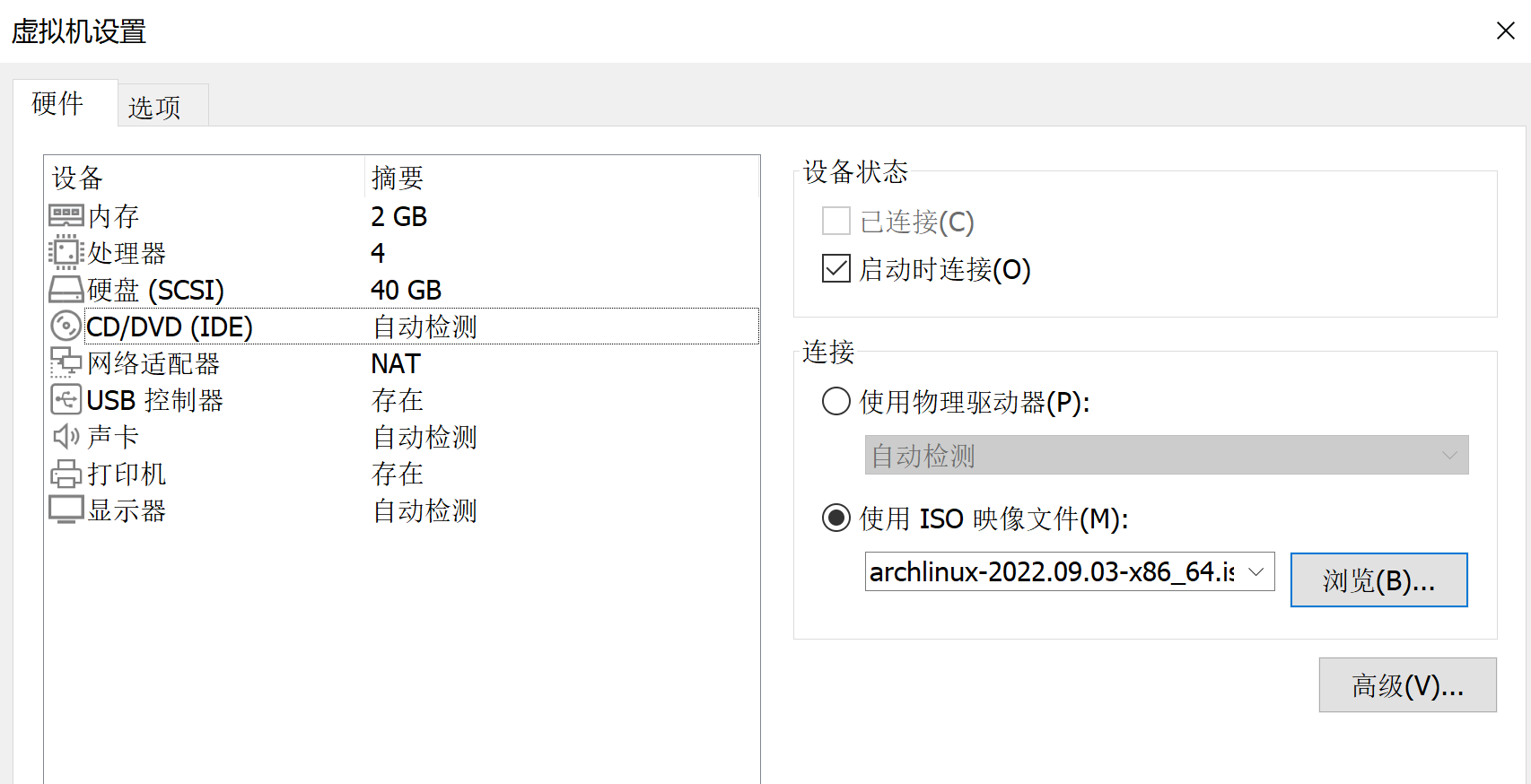This screenshot has width=1531, height=784.
Task: Select the 使用物理驱动器 radio button
Action: tap(836, 401)
